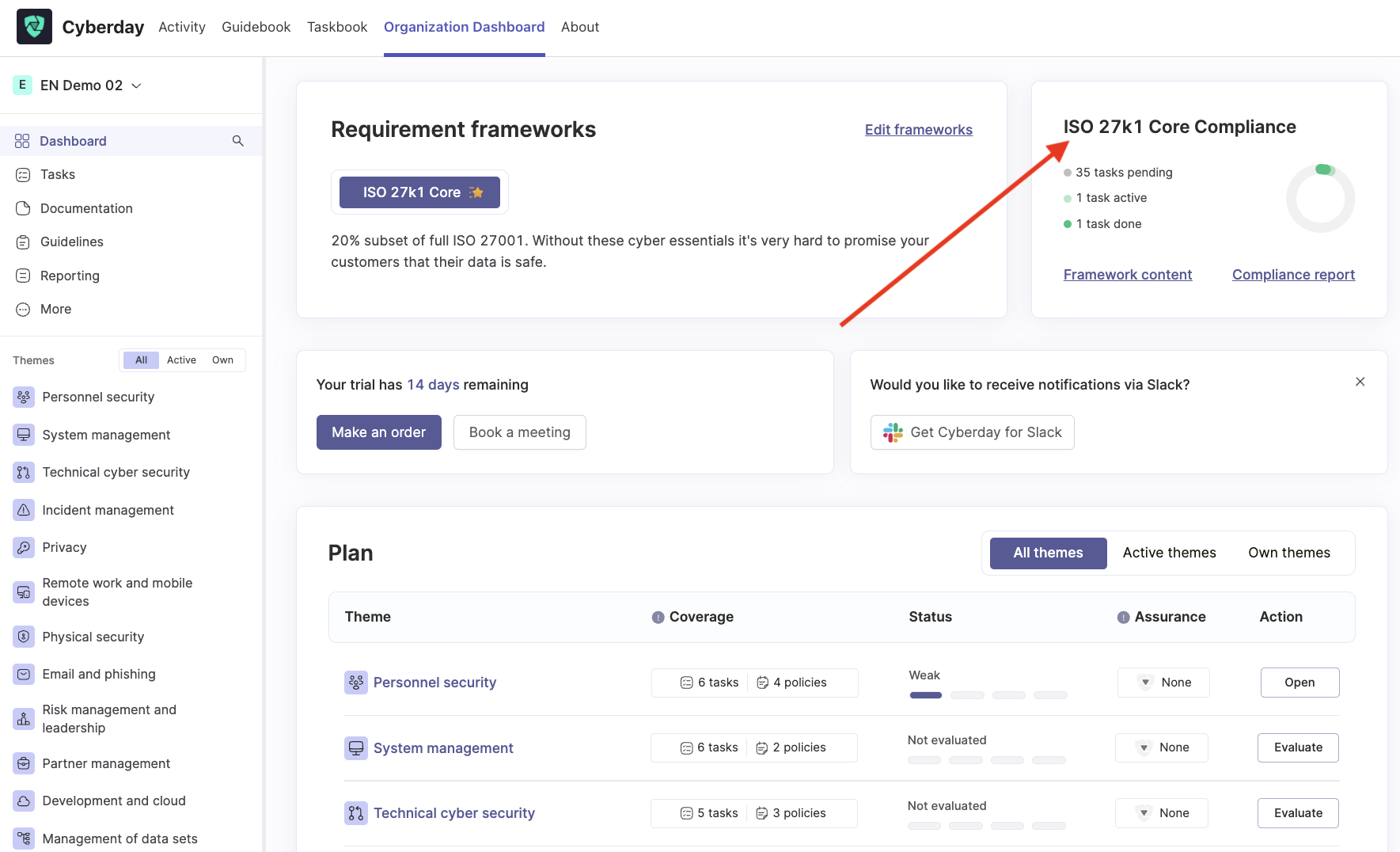Click the Documentation pie icon in sidebar
Screen dimensions: 1400x852
tap(23, 208)
